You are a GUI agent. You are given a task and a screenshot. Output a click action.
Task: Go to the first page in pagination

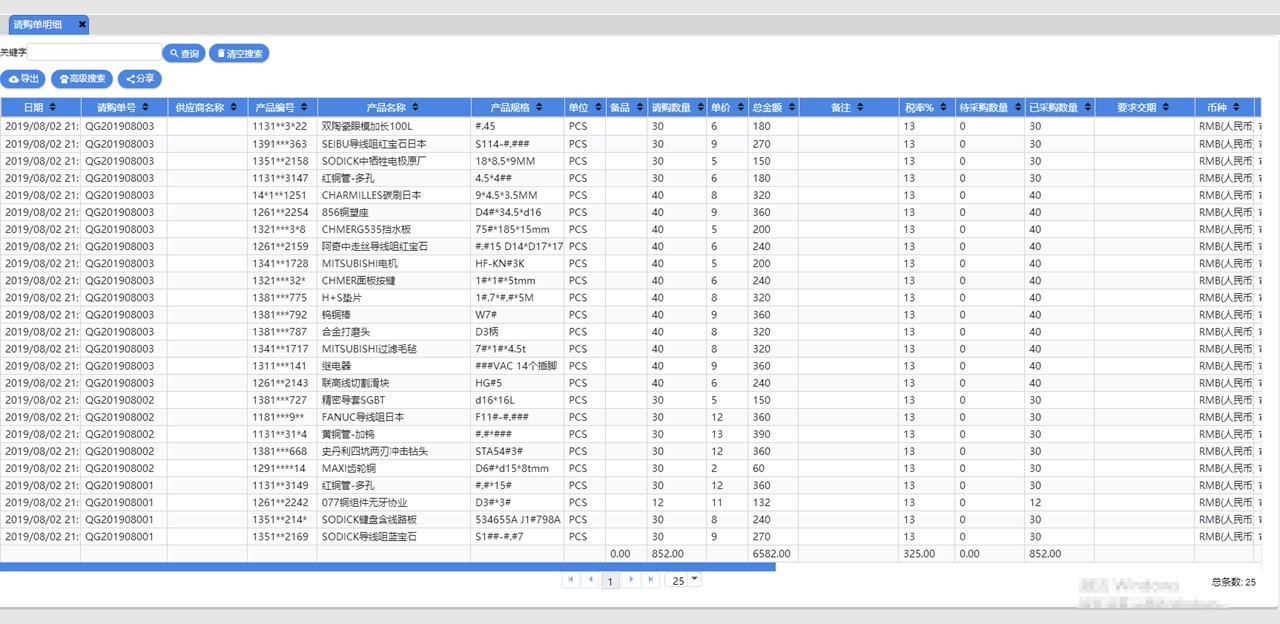pos(571,580)
